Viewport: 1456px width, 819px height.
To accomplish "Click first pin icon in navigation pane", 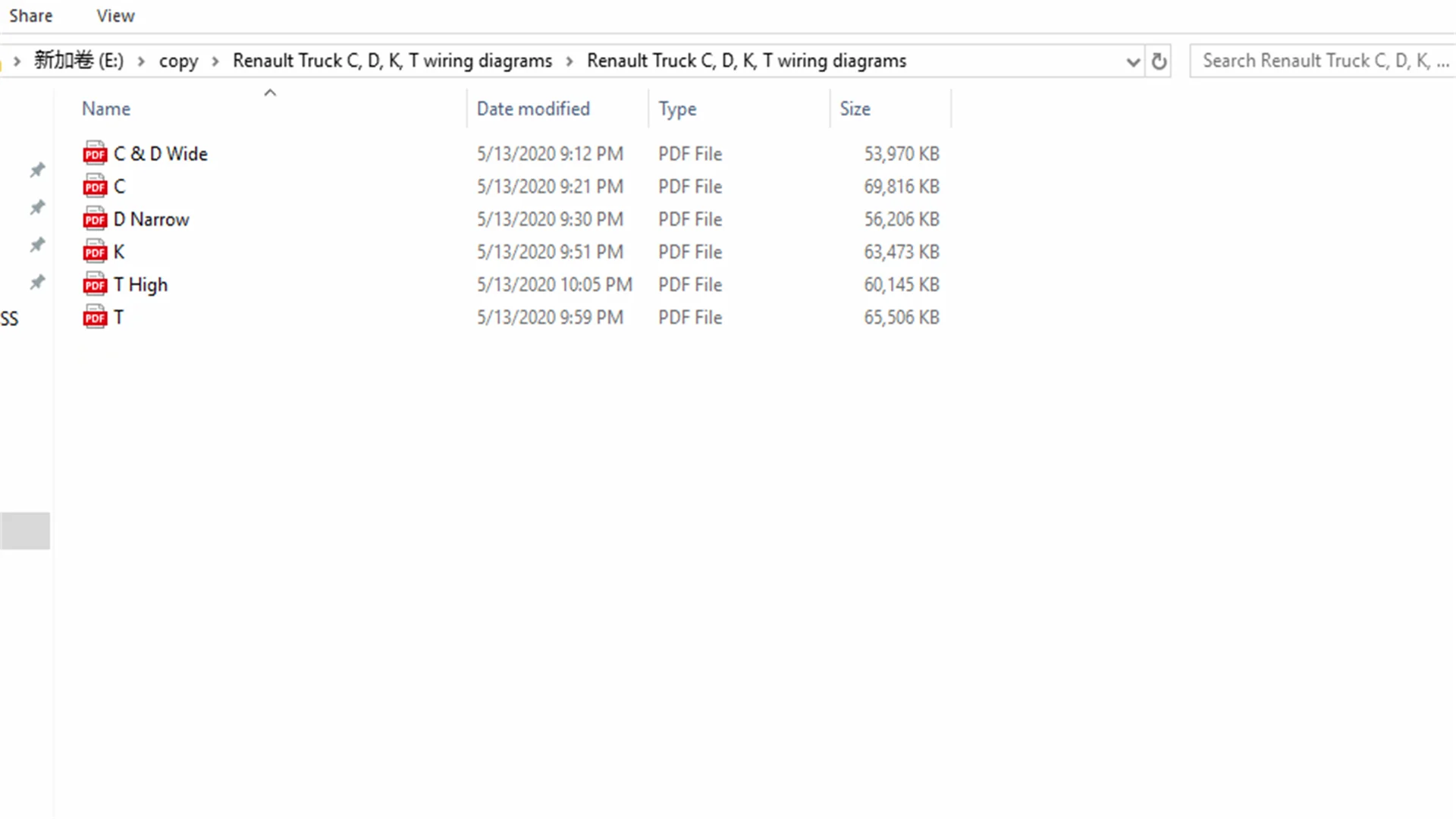I will click(x=37, y=170).
